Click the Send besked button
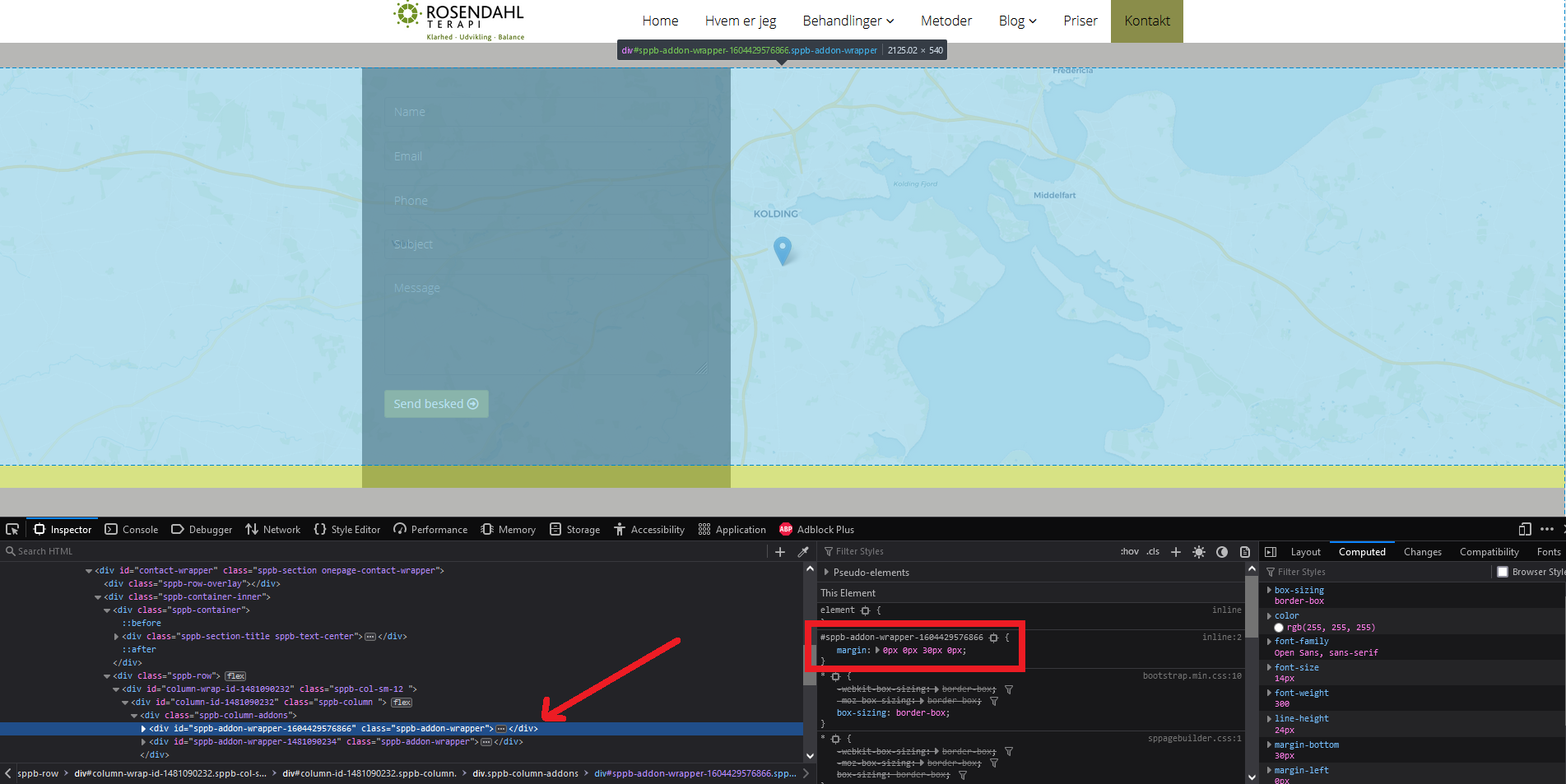This screenshot has width=1566, height=784. [x=435, y=403]
